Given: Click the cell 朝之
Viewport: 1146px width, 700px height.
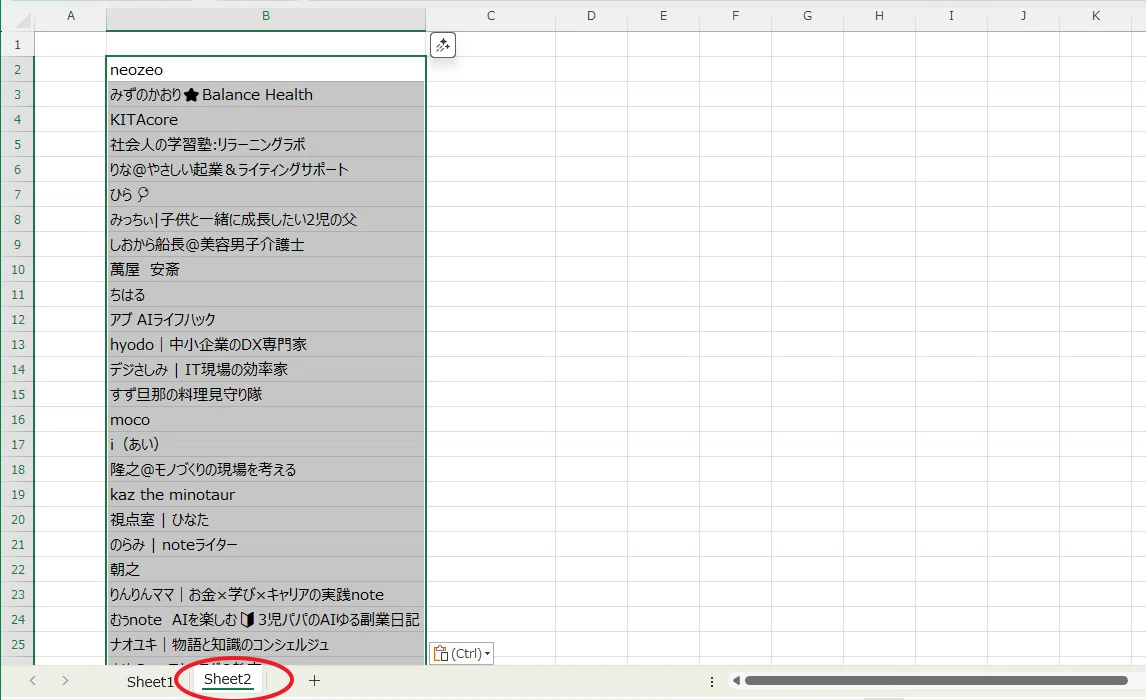Looking at the screenshot, I should (x=266, y=569).
